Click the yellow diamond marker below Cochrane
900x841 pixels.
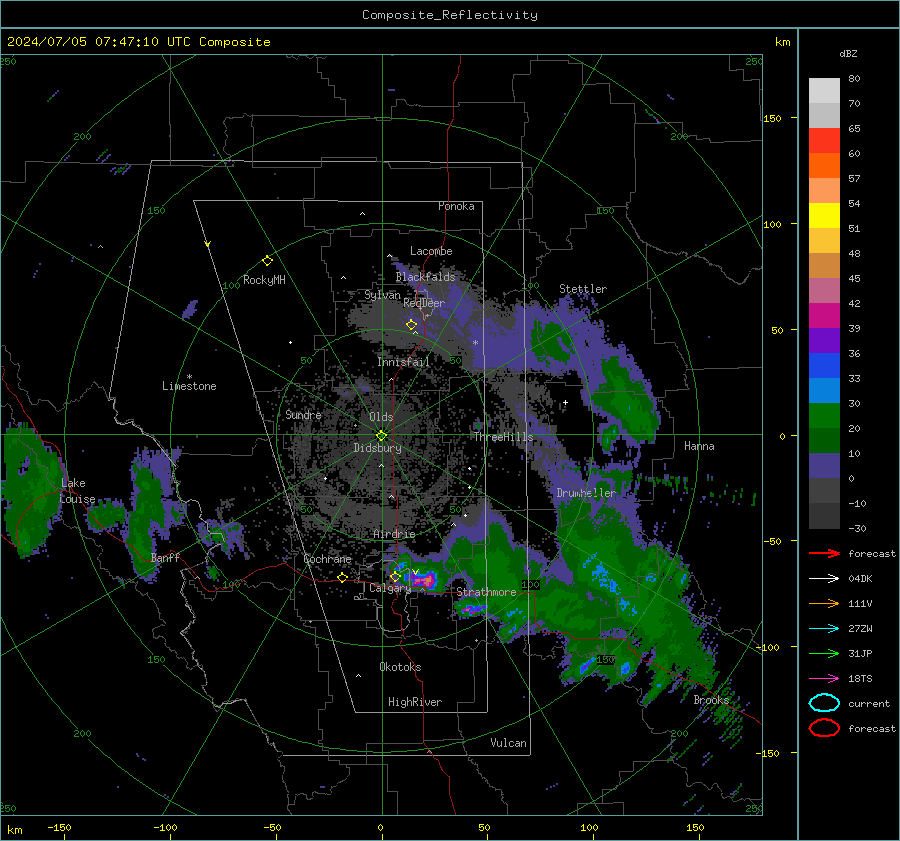coord(342,577)
